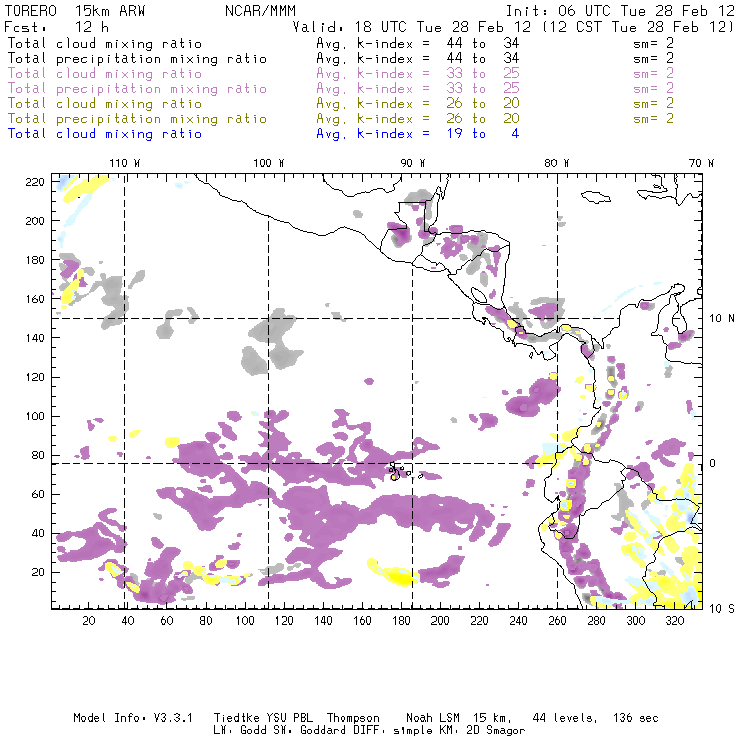Click "140" on the vertical grid axis
This screenshot has height=740, width=740.
[35, 338]
